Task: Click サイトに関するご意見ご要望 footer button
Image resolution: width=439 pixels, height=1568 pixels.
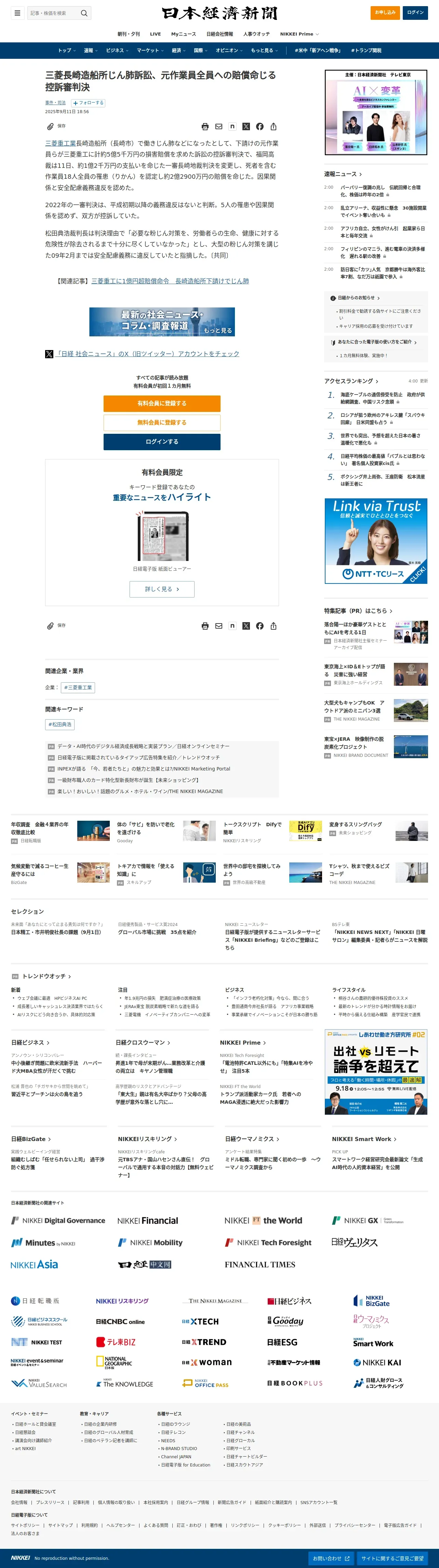Action: point(393,1558)
